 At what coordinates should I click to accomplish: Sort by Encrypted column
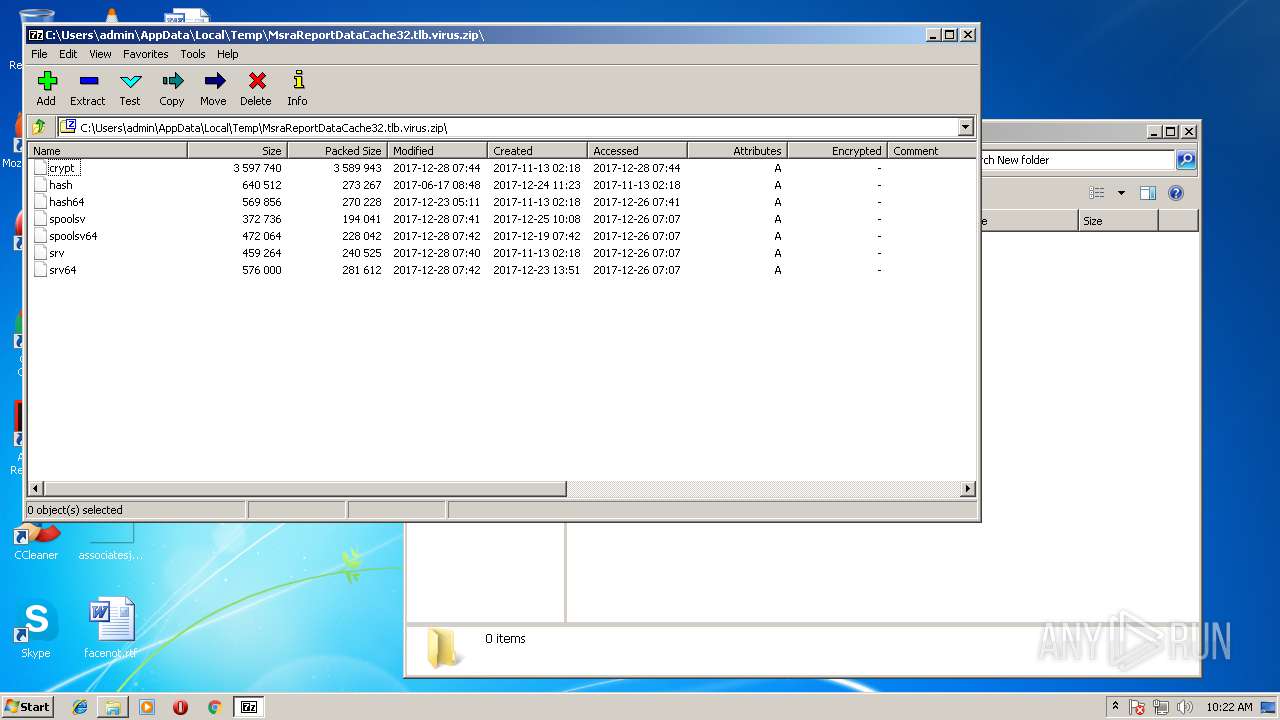[x=838, y=151]
